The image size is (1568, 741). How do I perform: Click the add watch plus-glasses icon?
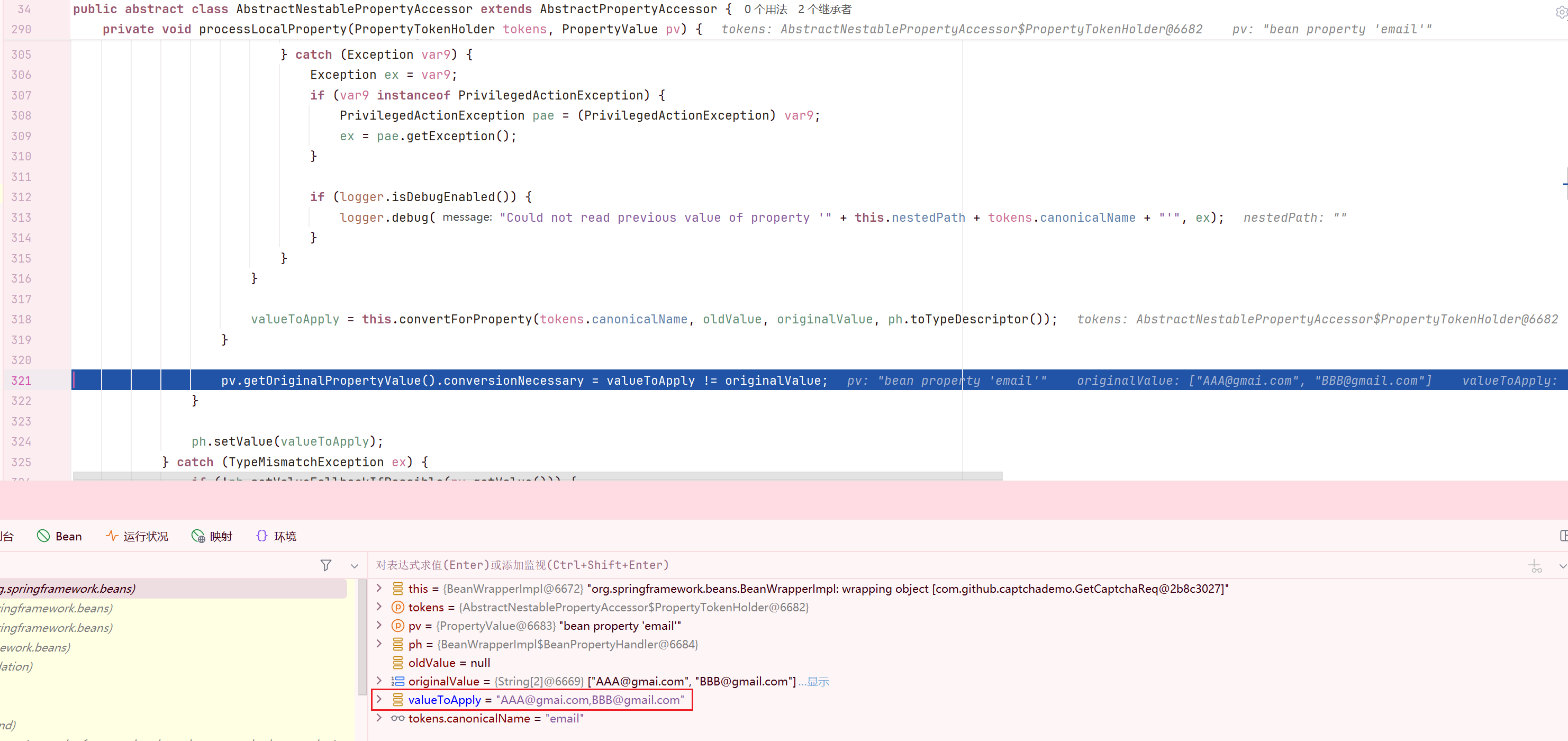coord(1535,566)
